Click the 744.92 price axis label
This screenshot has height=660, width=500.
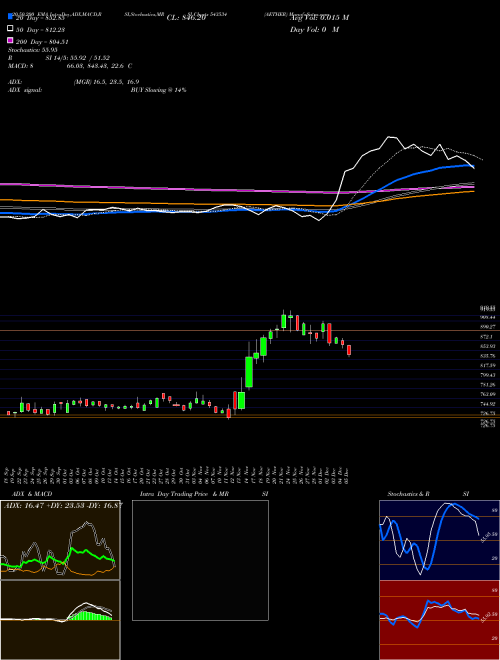[x=488, y=404]
